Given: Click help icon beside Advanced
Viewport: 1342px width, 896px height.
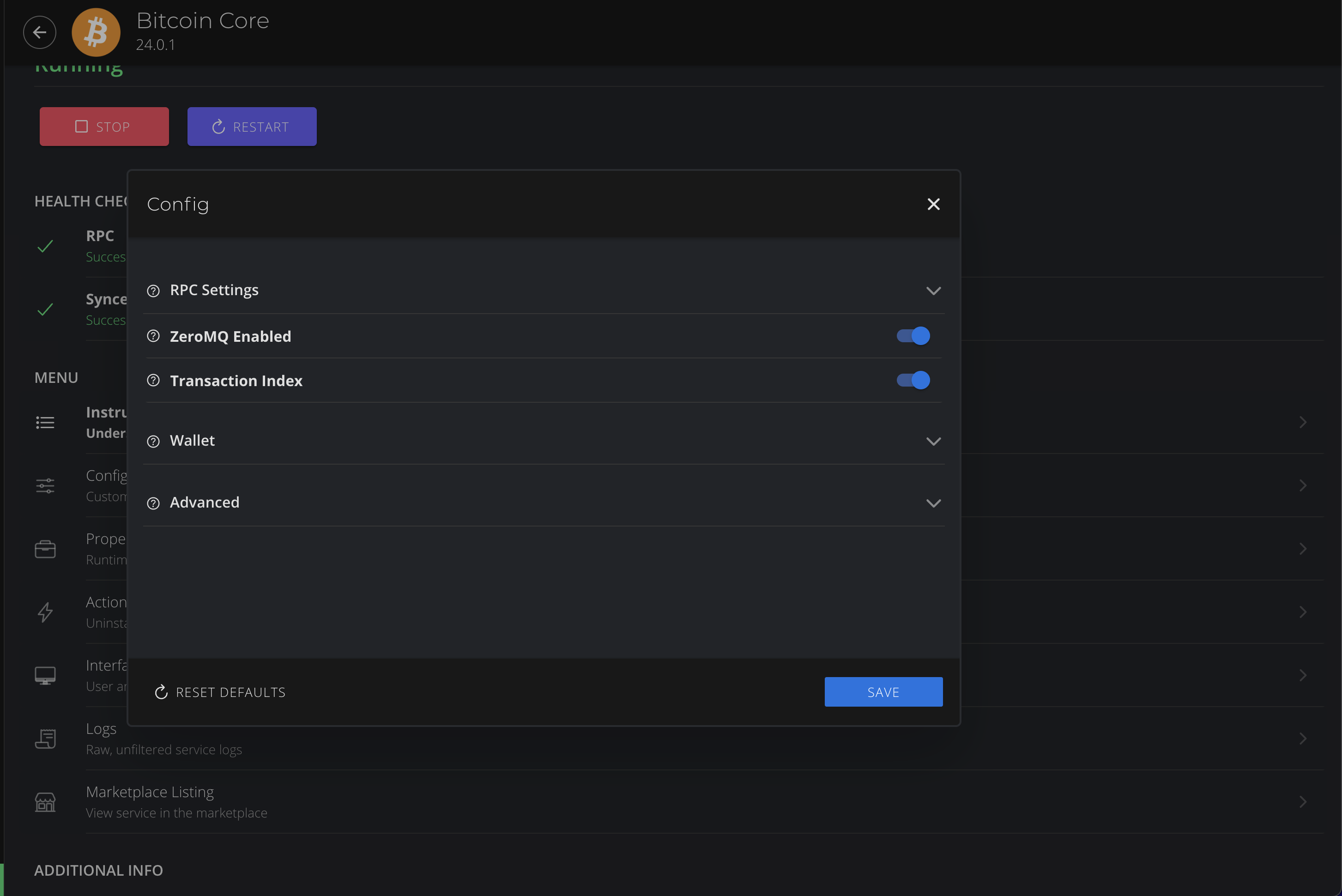Looking at the screenshot, I should 153,503.
